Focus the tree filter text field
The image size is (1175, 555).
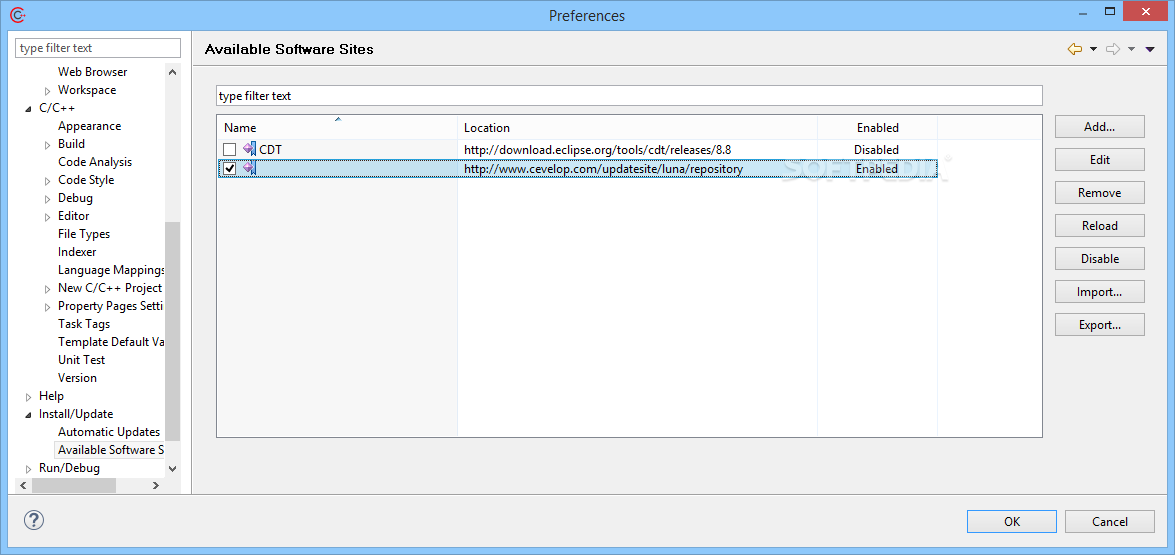point(98,48)
